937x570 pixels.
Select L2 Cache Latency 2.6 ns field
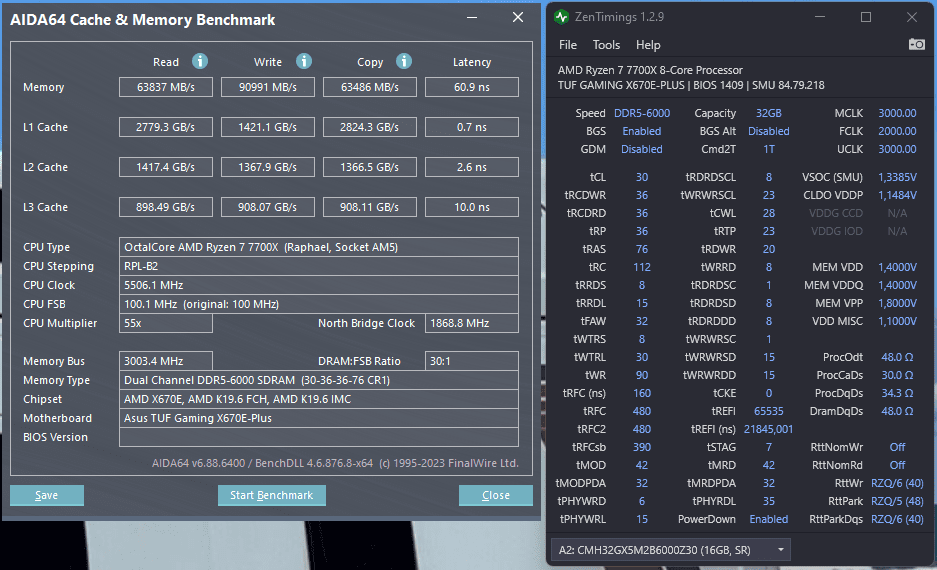tap(471, 167)
